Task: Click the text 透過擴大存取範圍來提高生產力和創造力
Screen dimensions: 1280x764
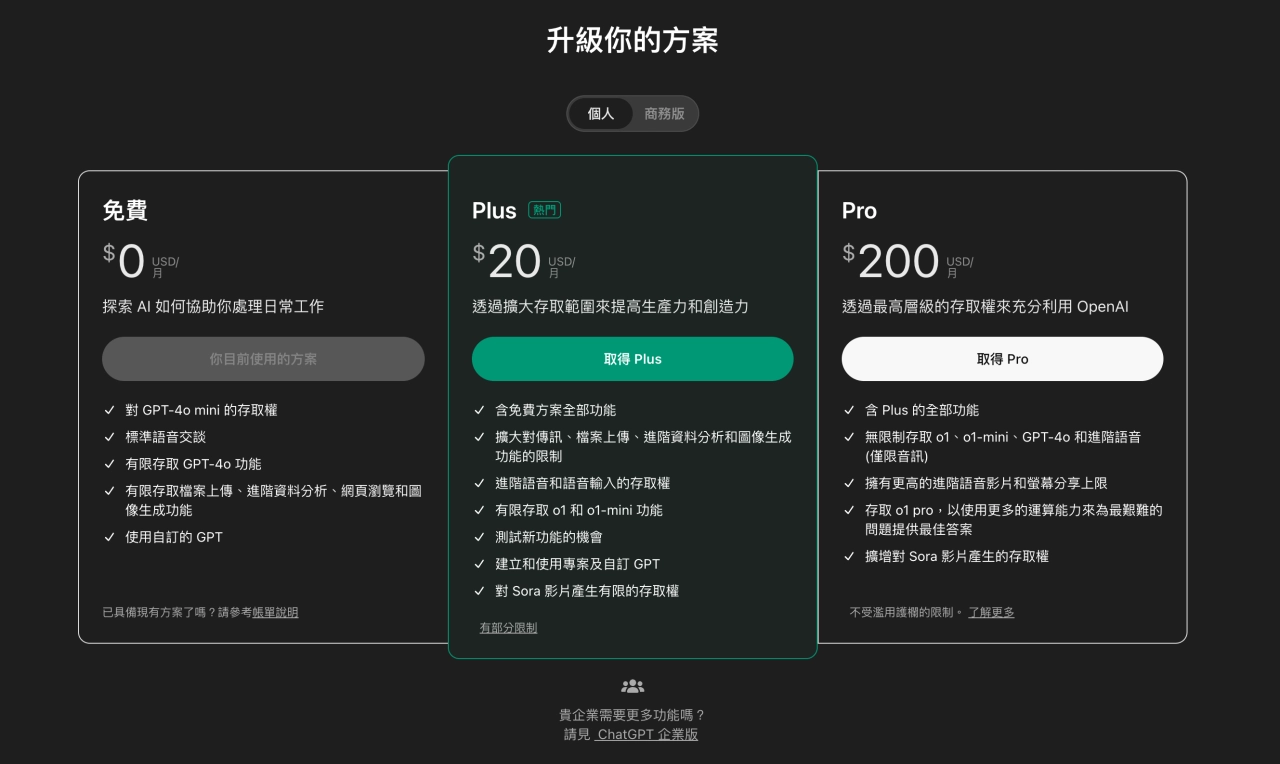Action: point(610,307)
